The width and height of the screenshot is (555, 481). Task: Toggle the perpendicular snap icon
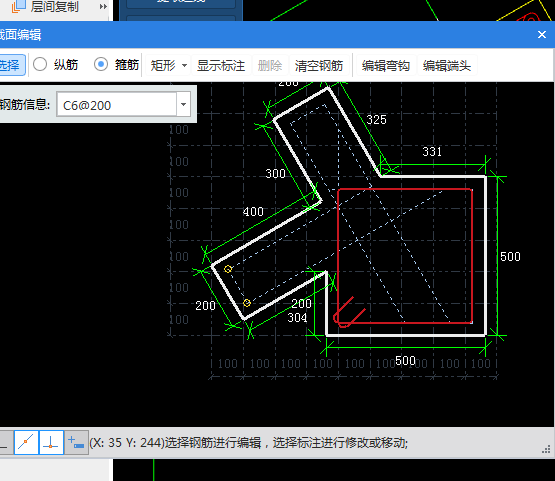tap(51, 442)
